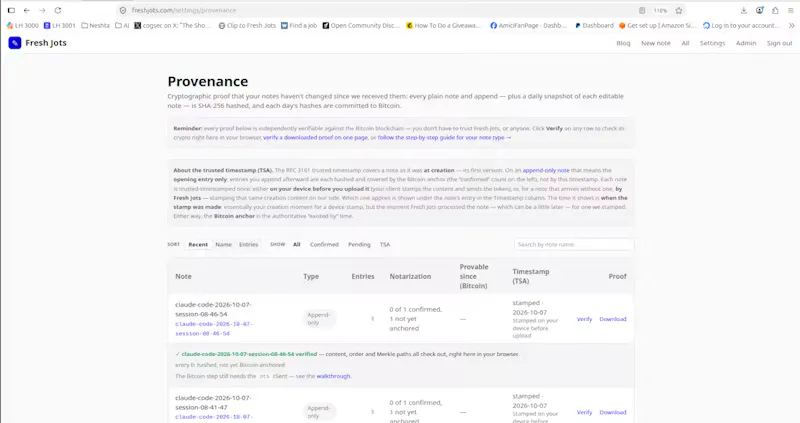Image resolution: width=800 pixels, height=423 pixels.
Task: Open the extensions icon
Action: 775,10
